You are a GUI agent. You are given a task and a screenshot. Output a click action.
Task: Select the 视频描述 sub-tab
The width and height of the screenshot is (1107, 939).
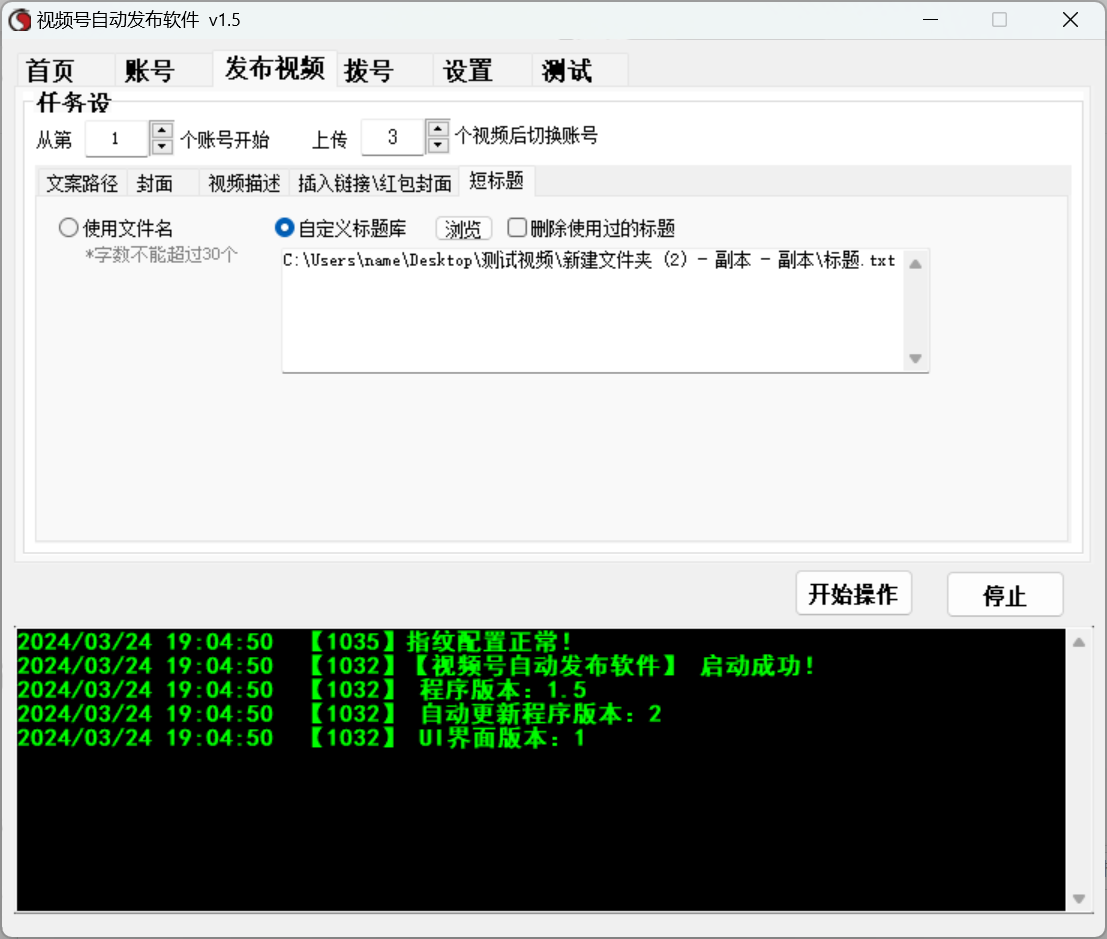pos(244,183)
